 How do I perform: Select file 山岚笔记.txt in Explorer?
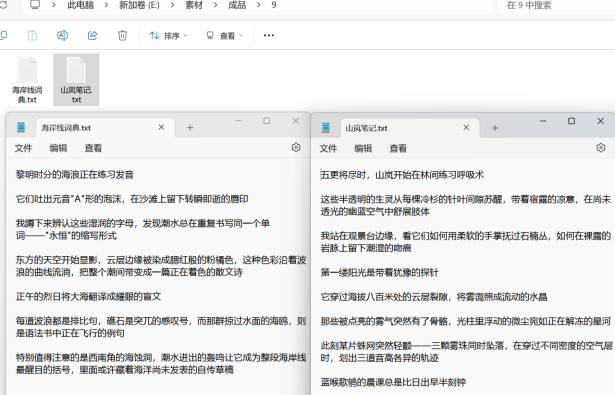pyautogui.click(x=76, y=80)
